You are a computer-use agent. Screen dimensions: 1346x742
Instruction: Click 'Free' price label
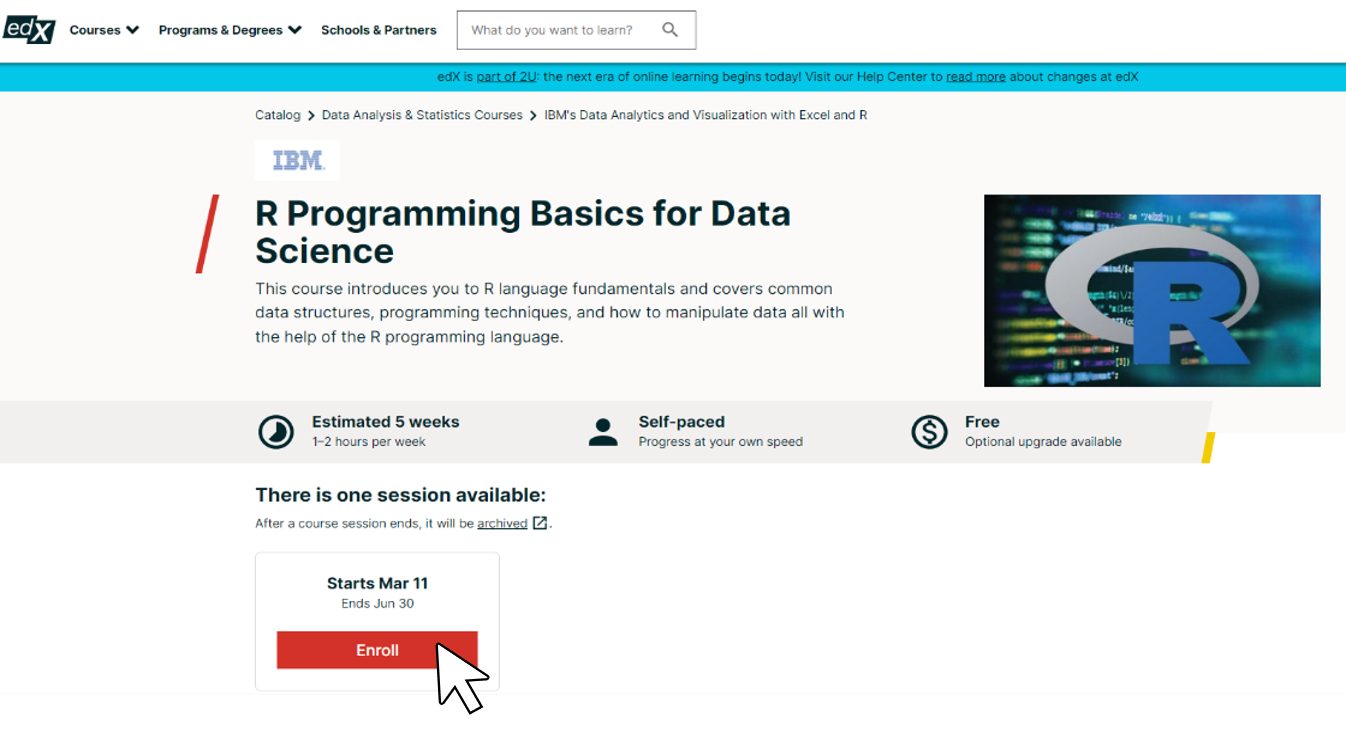[982, 422]
